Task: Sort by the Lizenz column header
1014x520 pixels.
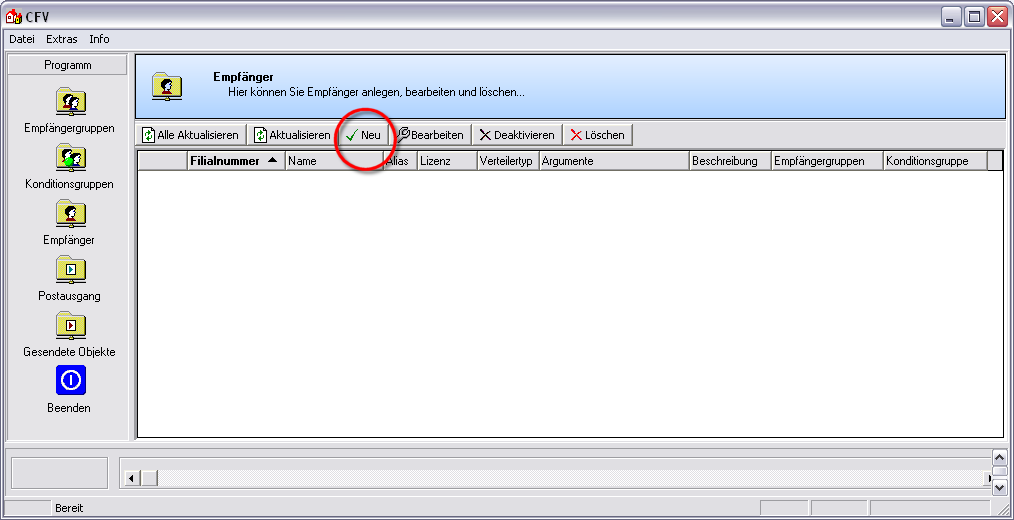Action: (447, 161)
